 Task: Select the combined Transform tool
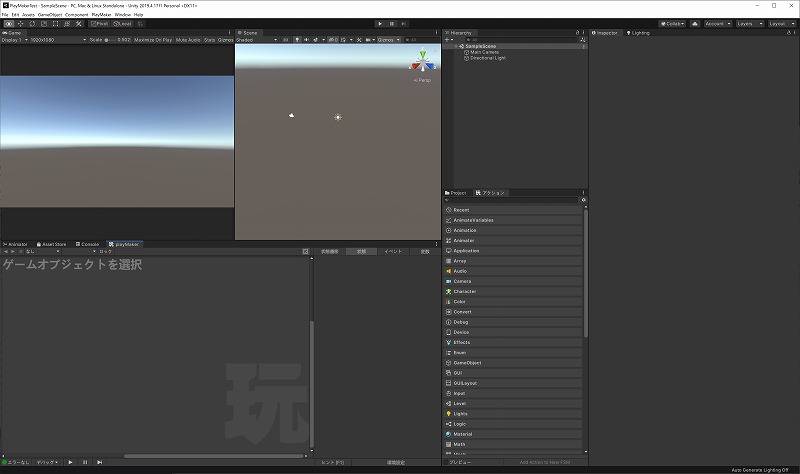(67, 23)
